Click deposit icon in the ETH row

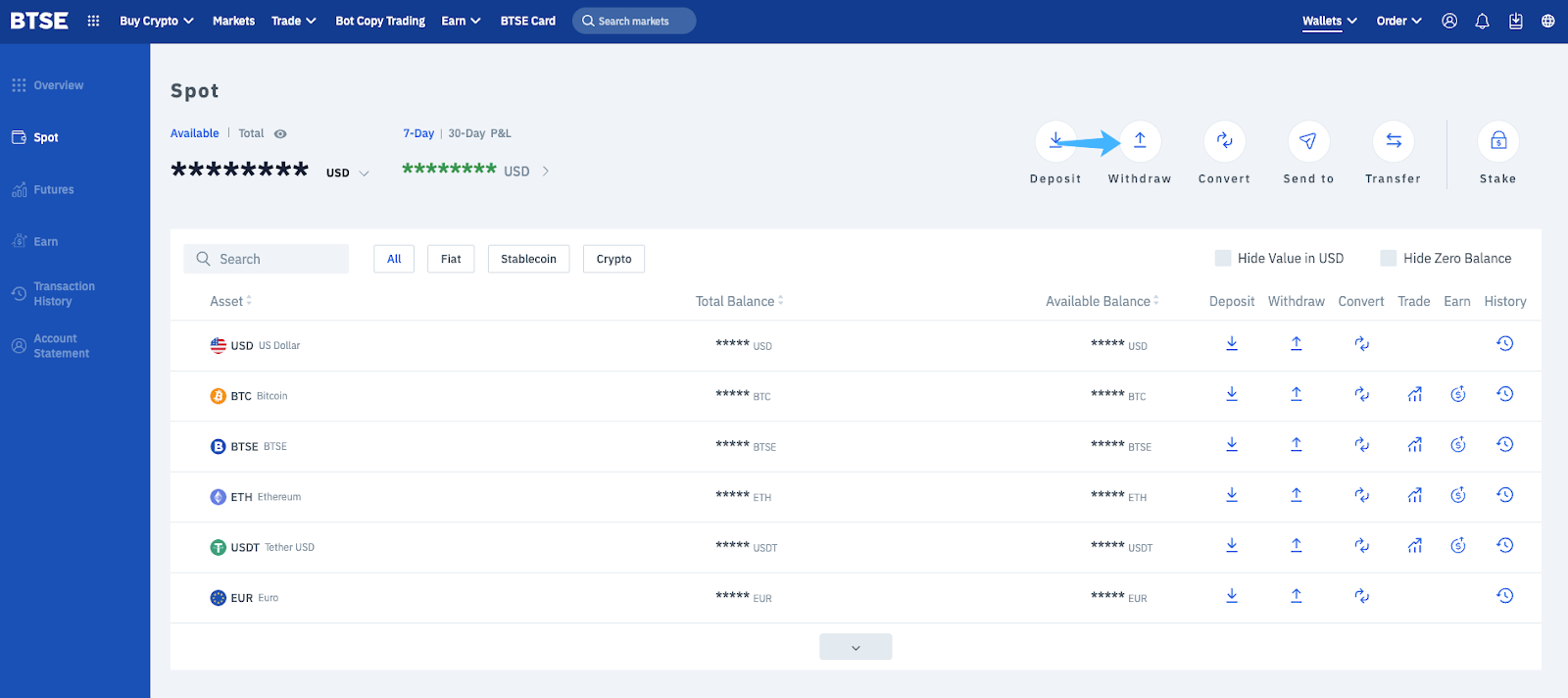click(1232, 495)
